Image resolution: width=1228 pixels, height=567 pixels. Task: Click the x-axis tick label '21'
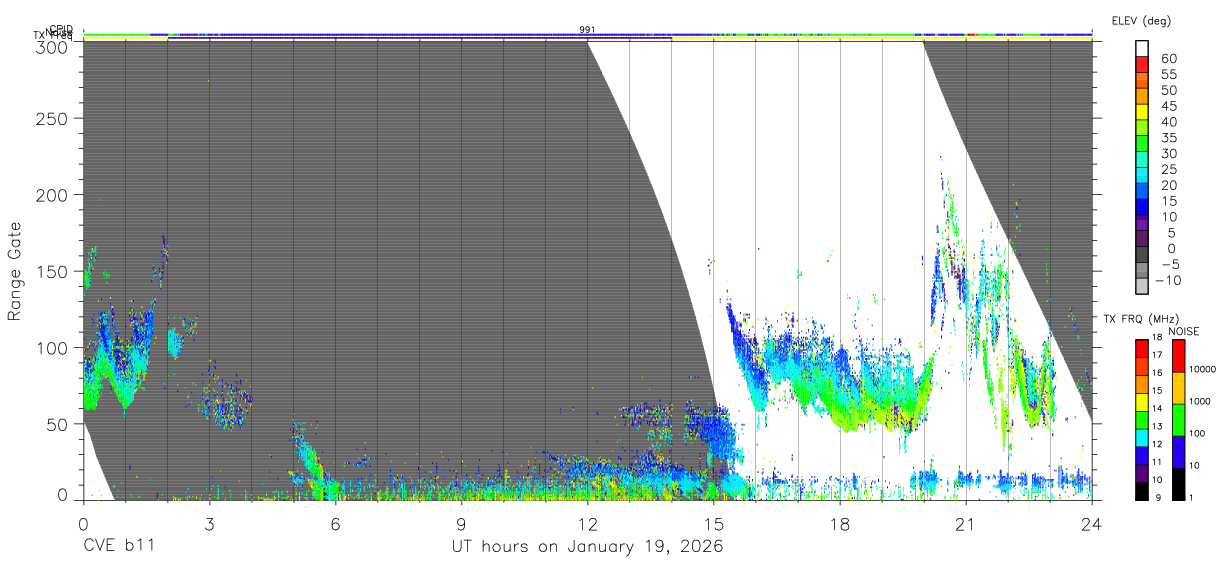click(965, 523)
